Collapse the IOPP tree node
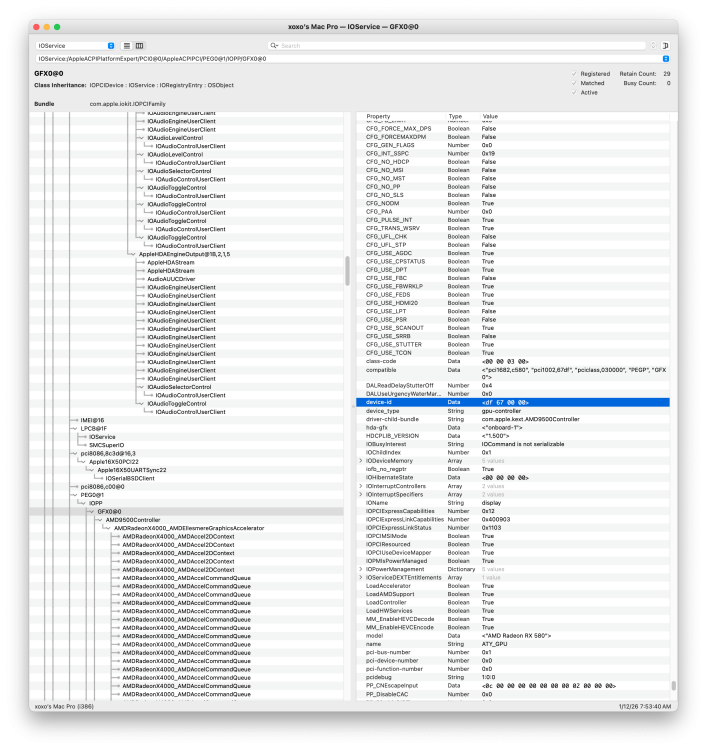Screen dimensions: 707x750 (x=83, y=503)
